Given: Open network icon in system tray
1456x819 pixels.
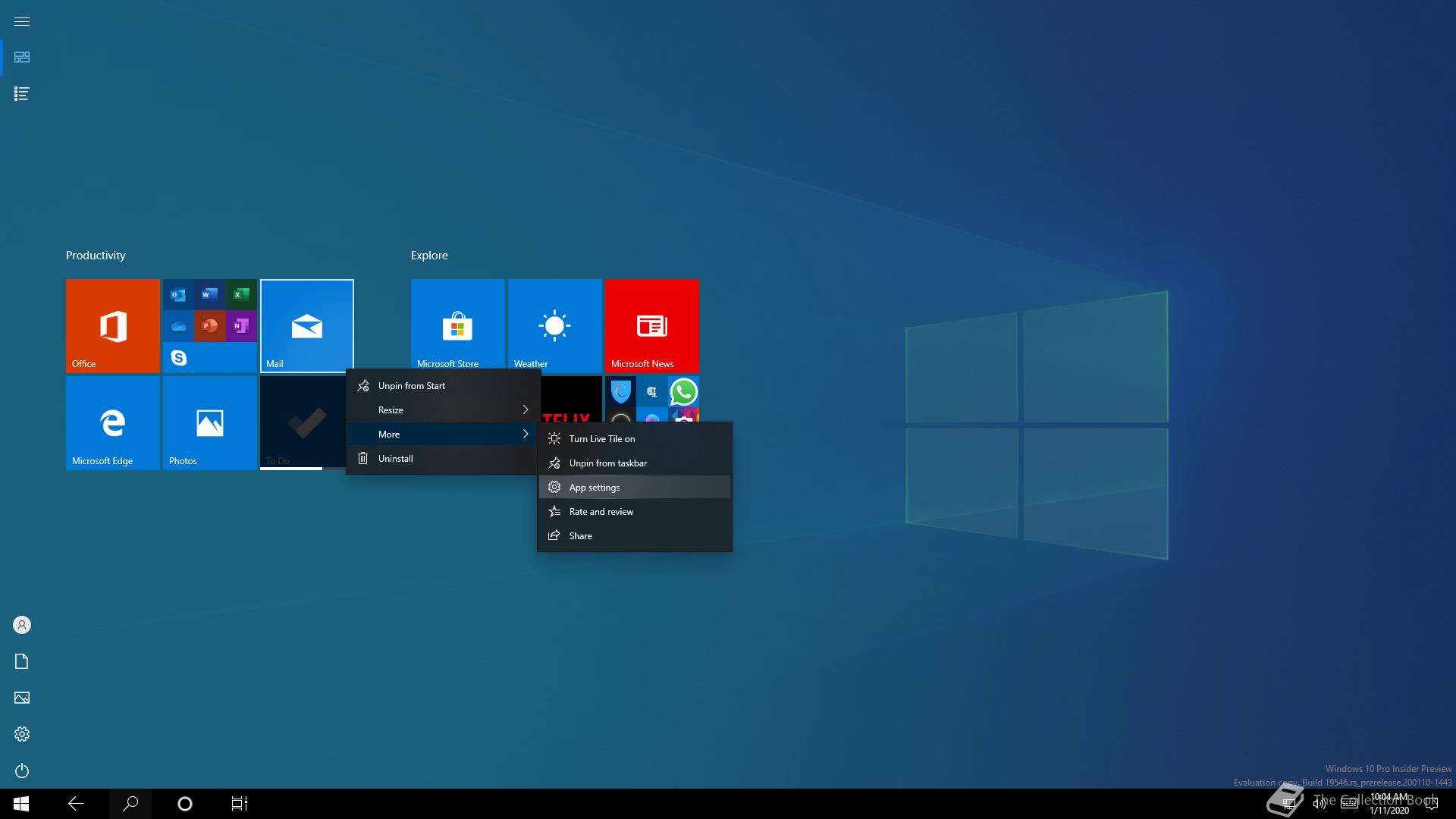Looking at the screenshot, I should (x=1289, y=804).
